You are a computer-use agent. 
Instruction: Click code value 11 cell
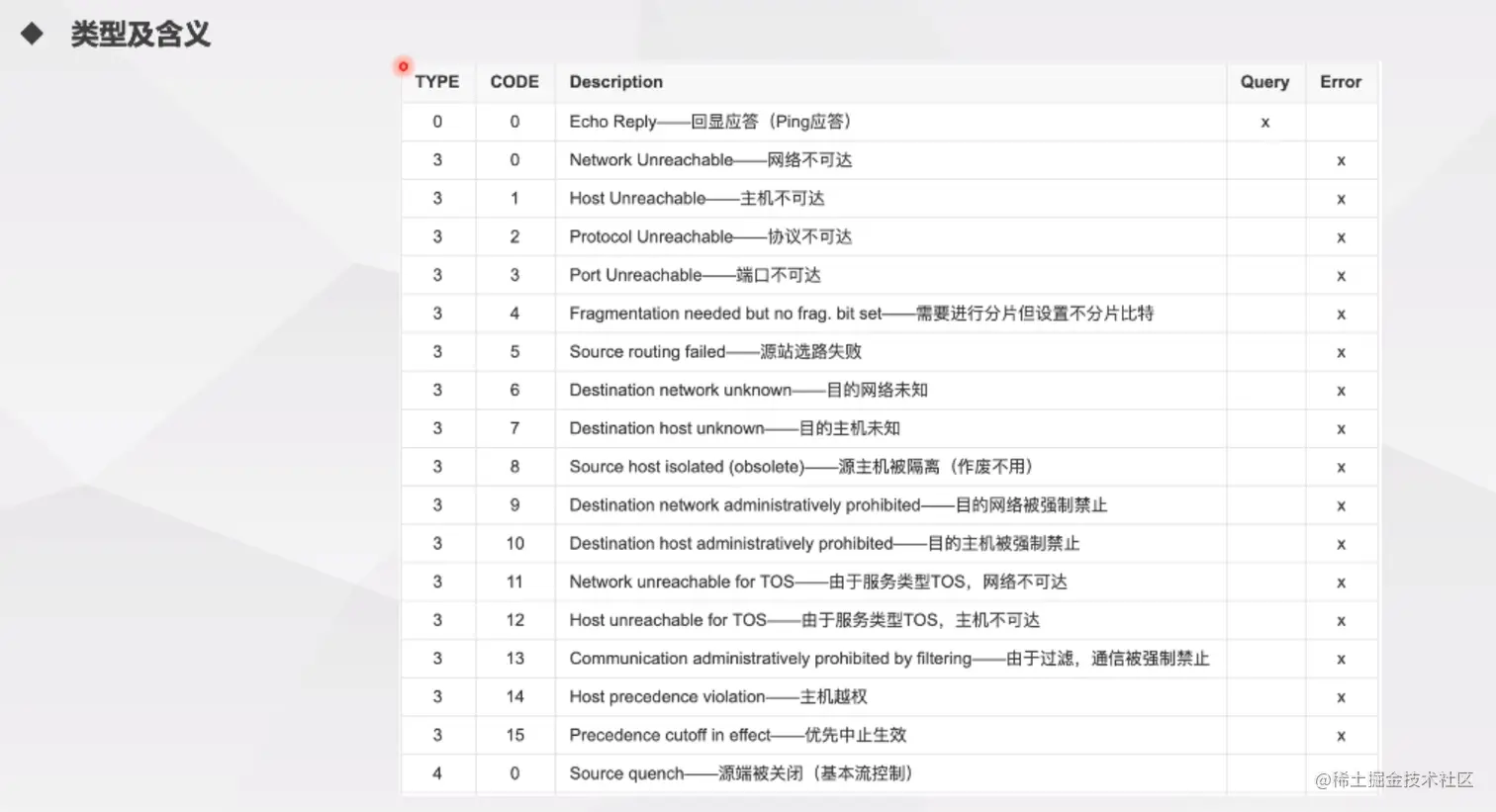coord(514,582)
